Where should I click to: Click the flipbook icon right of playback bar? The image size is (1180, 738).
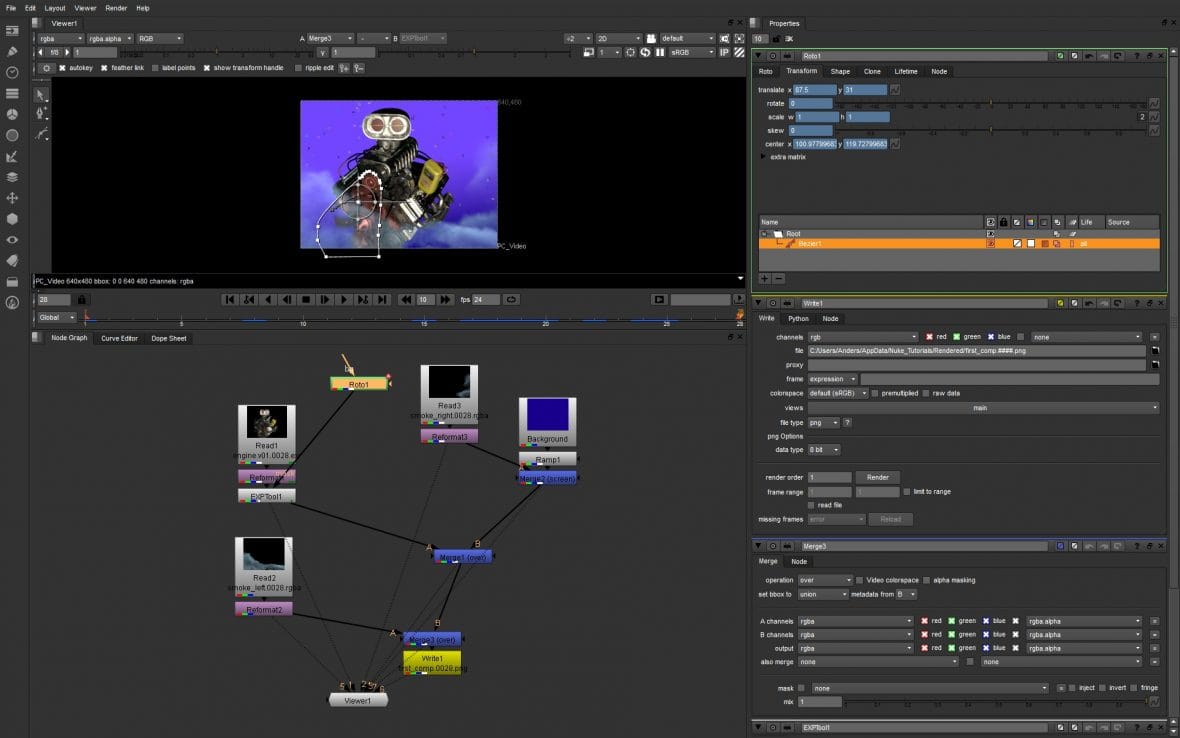[659, 299]
